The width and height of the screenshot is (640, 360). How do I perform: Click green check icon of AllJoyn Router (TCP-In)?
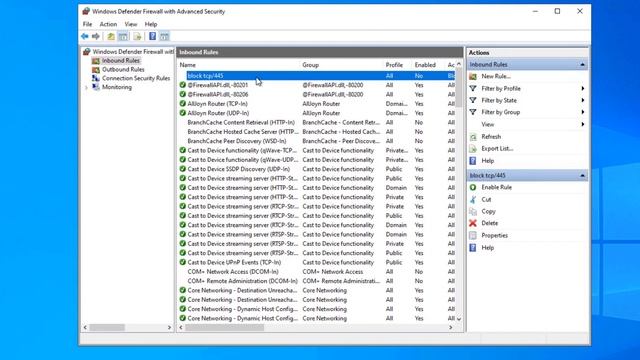click(182, 104)
